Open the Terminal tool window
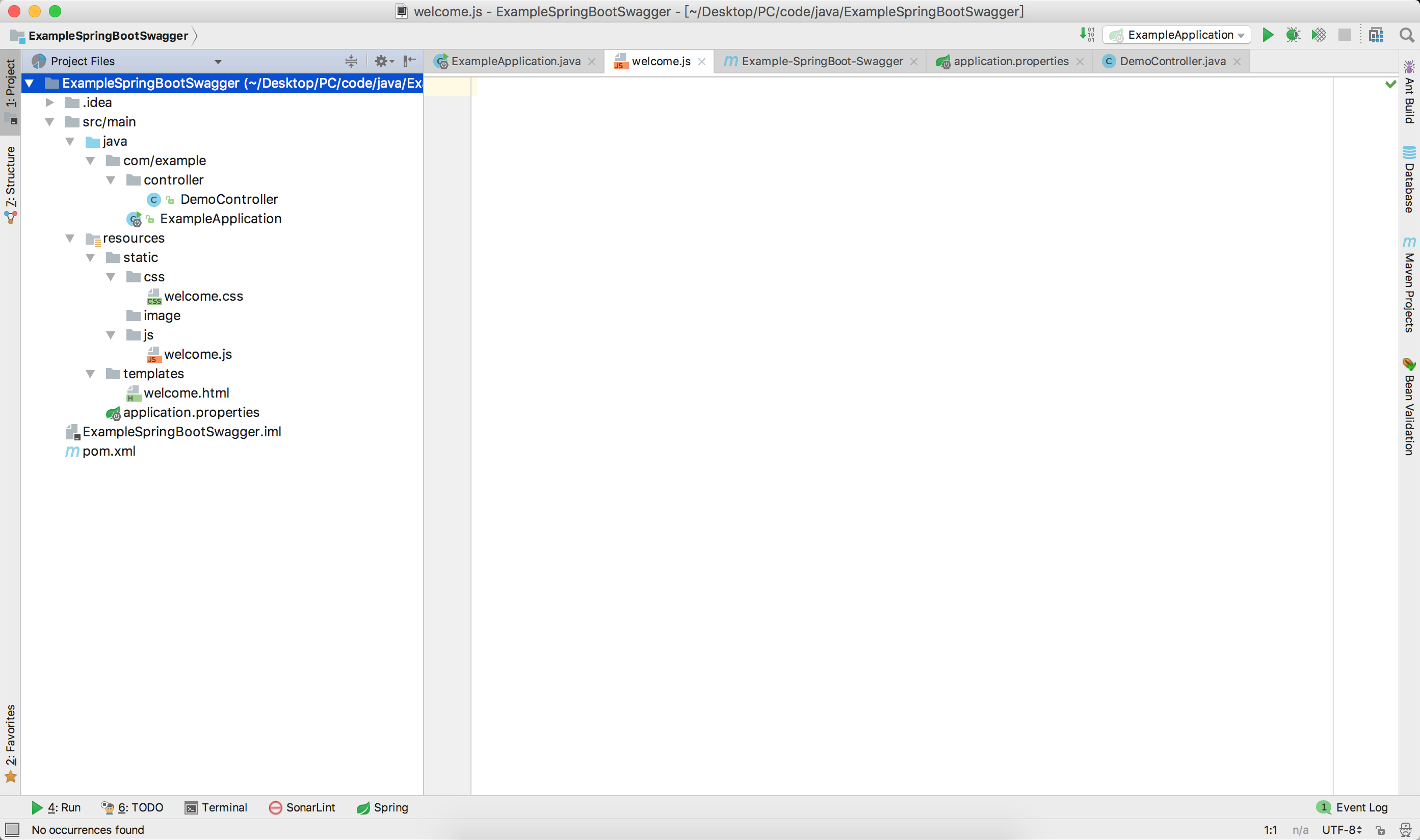 pyautogui.click(x=216, y=807)
